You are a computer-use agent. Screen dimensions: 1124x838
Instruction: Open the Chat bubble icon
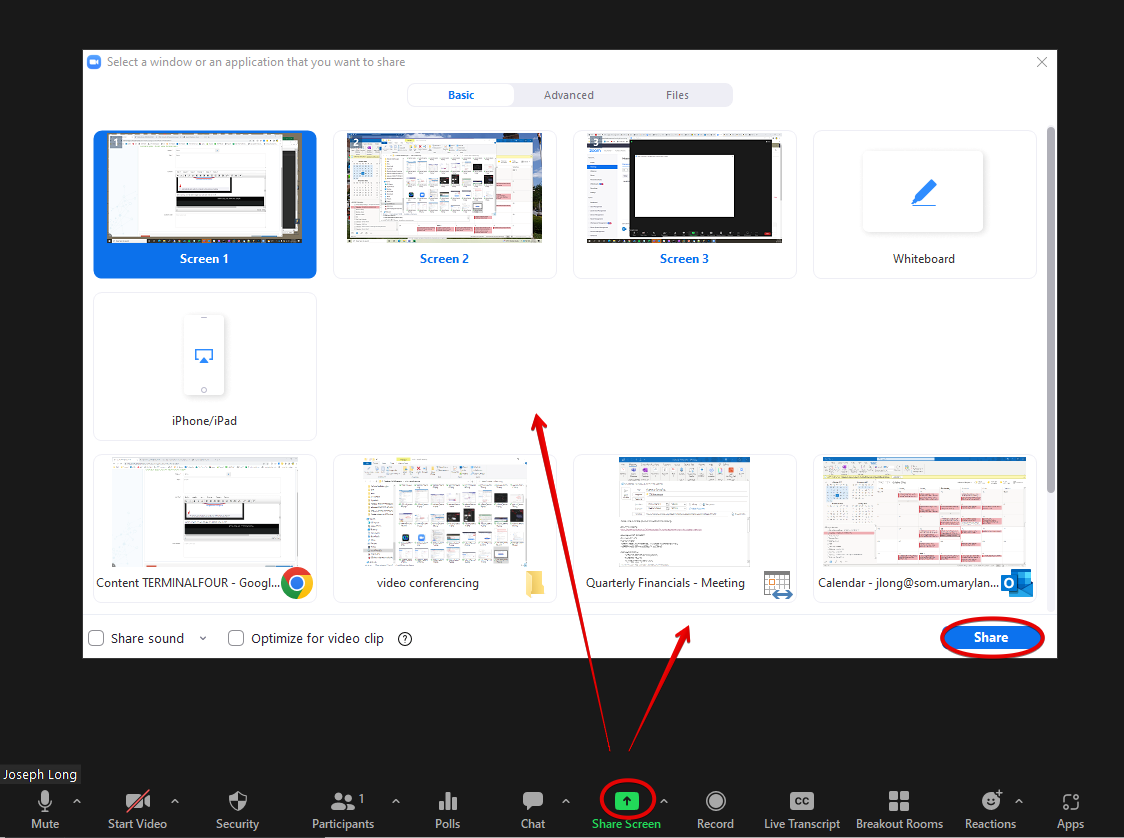[x=533, y=801]
